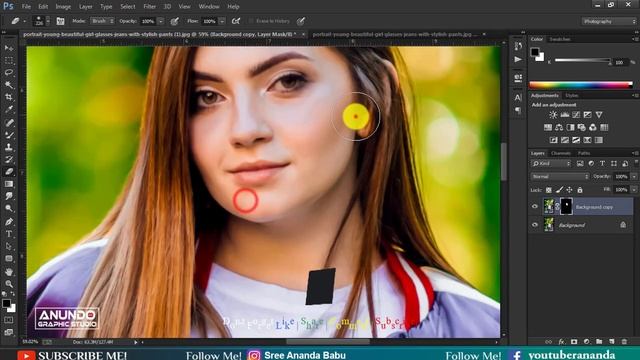Open the Filter menu

[149, 7]
